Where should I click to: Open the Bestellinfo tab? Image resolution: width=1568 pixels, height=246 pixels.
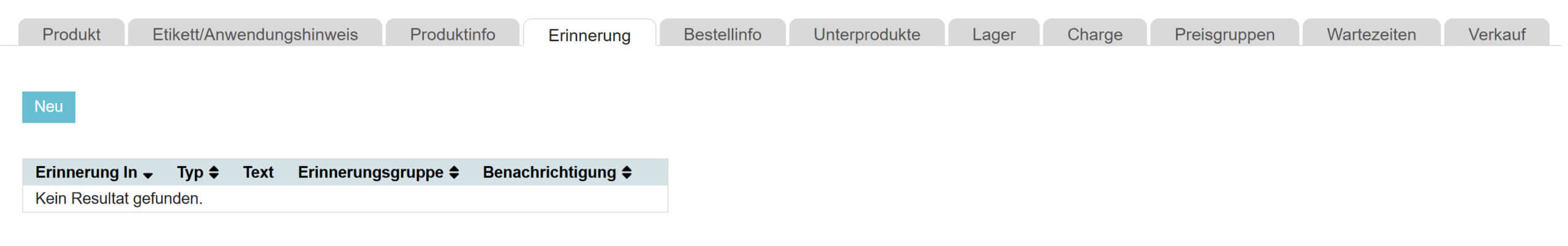pyautogui.click(x=722, y=34)
